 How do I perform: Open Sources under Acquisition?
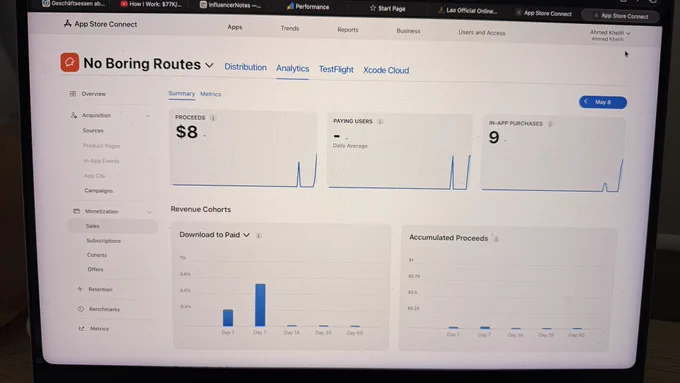(93, 131)
